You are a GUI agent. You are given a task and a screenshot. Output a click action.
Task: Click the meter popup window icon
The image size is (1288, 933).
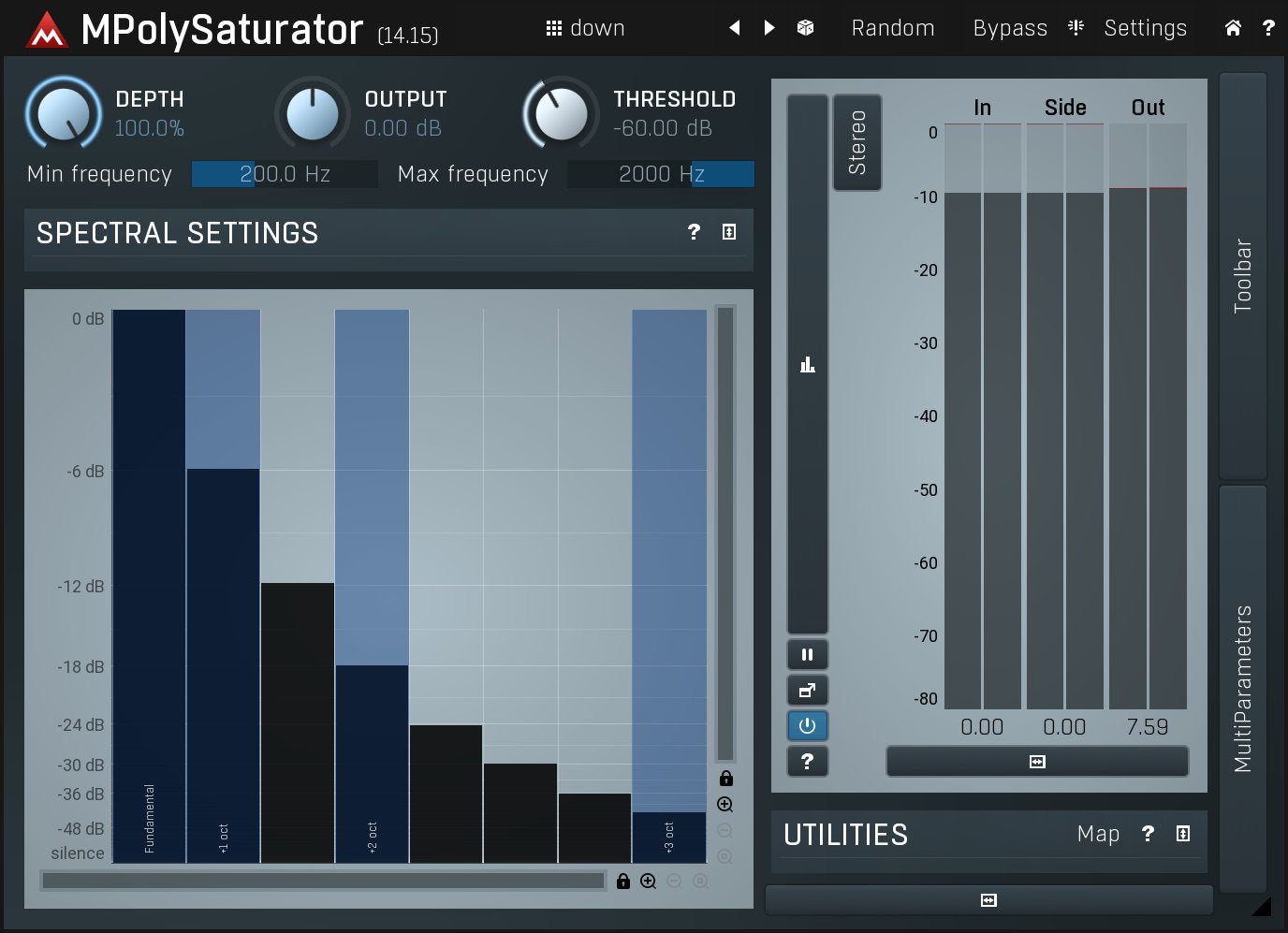(807, 691)
